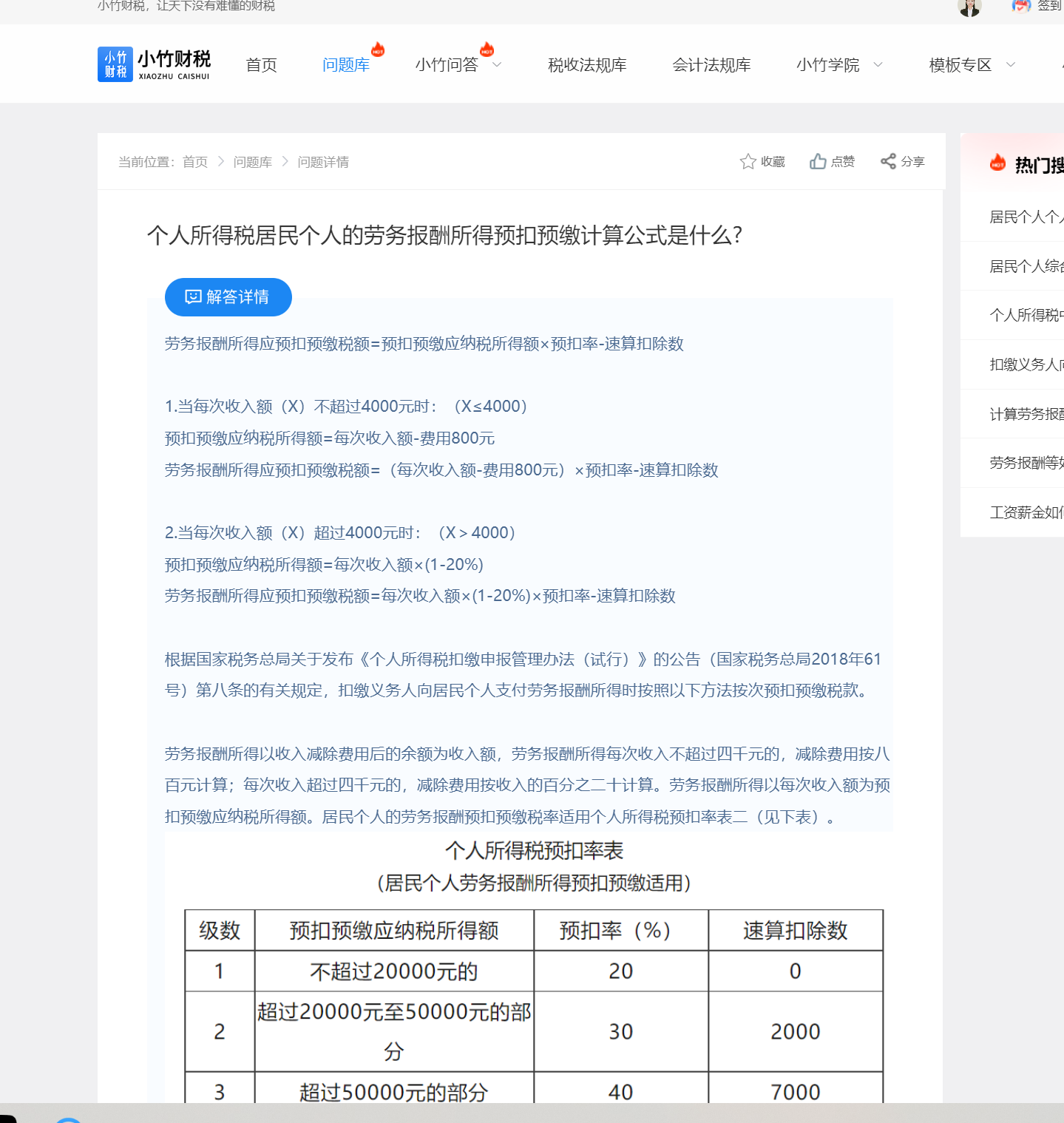1064x1123 pixels.
Task: Click the 解答详情 blue button
Action: tap(228, 297)
